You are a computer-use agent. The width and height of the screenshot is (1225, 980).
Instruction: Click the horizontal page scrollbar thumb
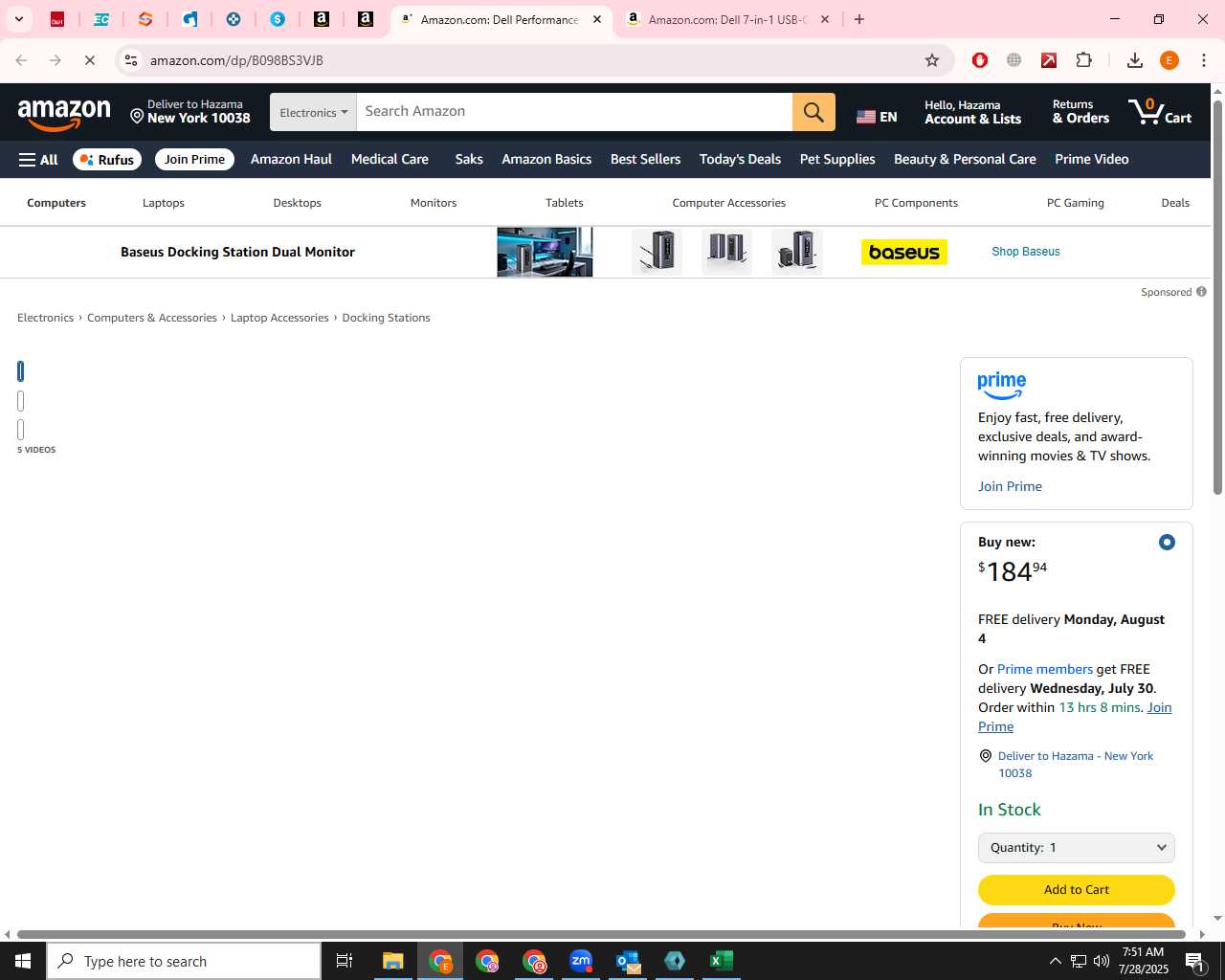pyautogui.click(x=601, y=934)
